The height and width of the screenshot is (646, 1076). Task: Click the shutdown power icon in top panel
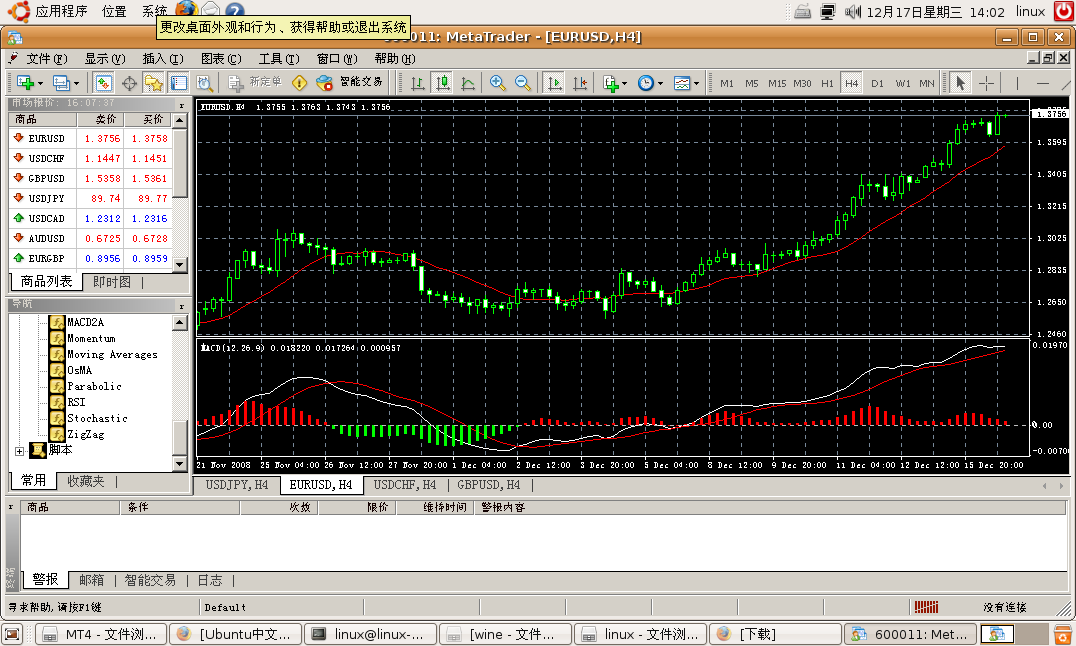point(1064,11)
